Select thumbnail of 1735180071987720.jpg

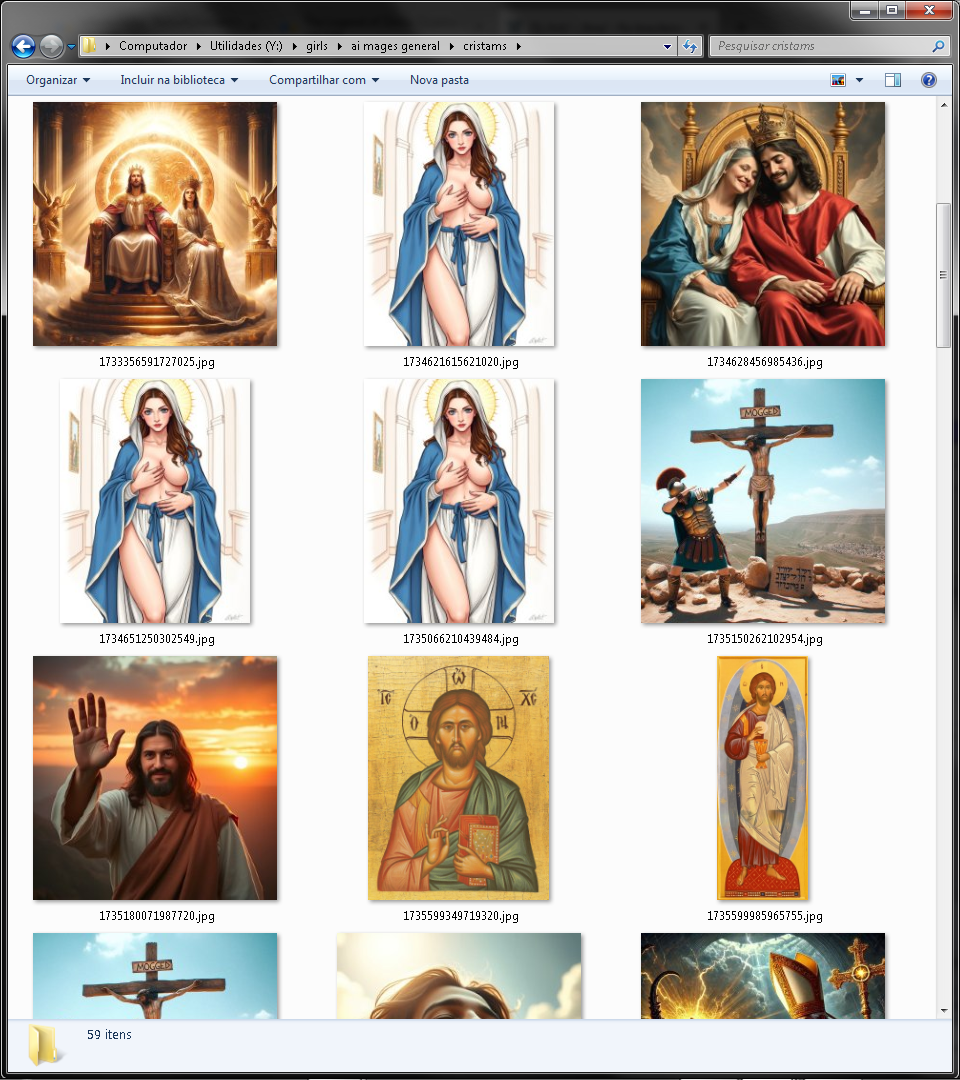(x=155, y=778)
